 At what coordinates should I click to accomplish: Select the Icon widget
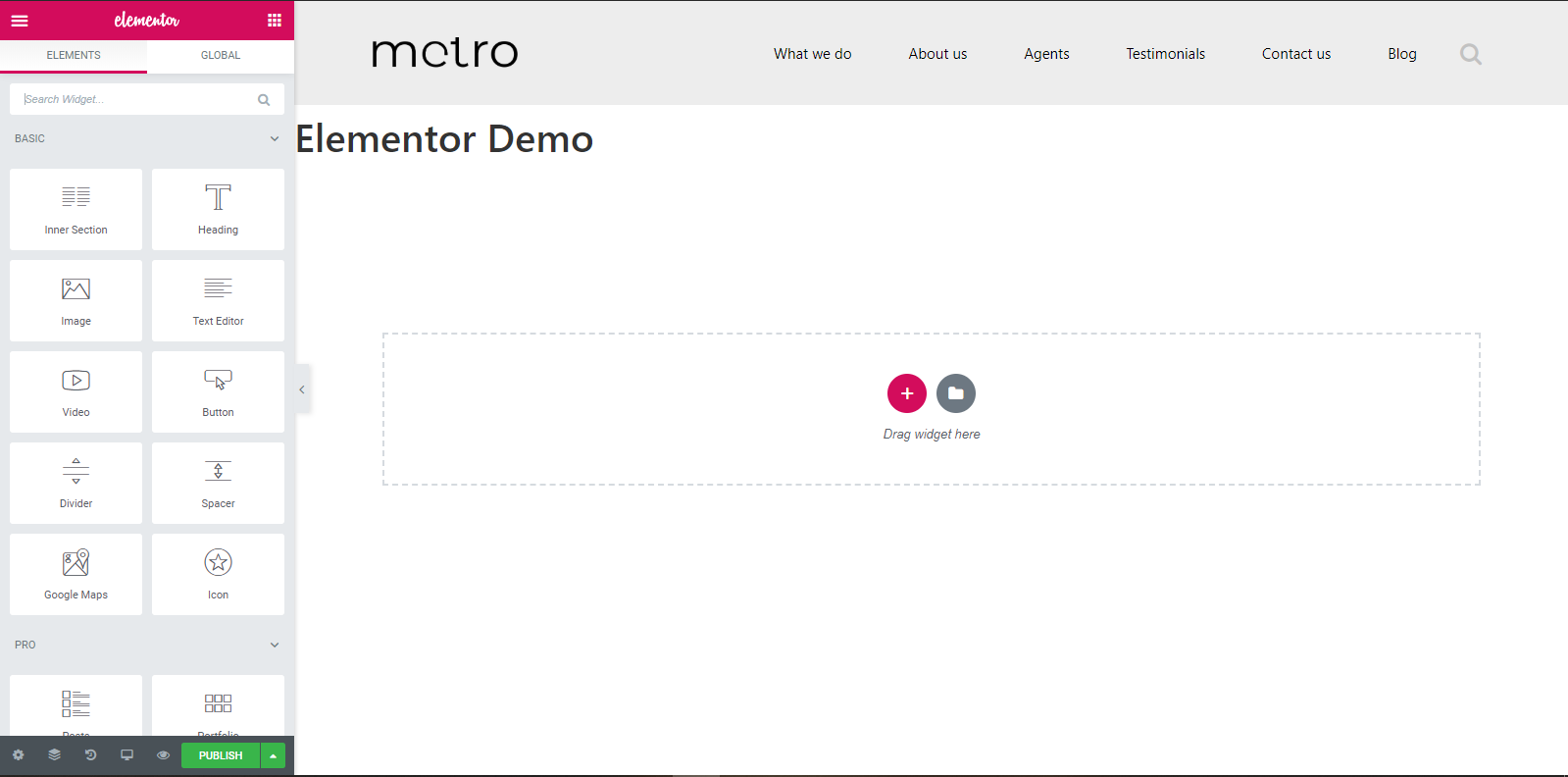[x=218, y=574]
